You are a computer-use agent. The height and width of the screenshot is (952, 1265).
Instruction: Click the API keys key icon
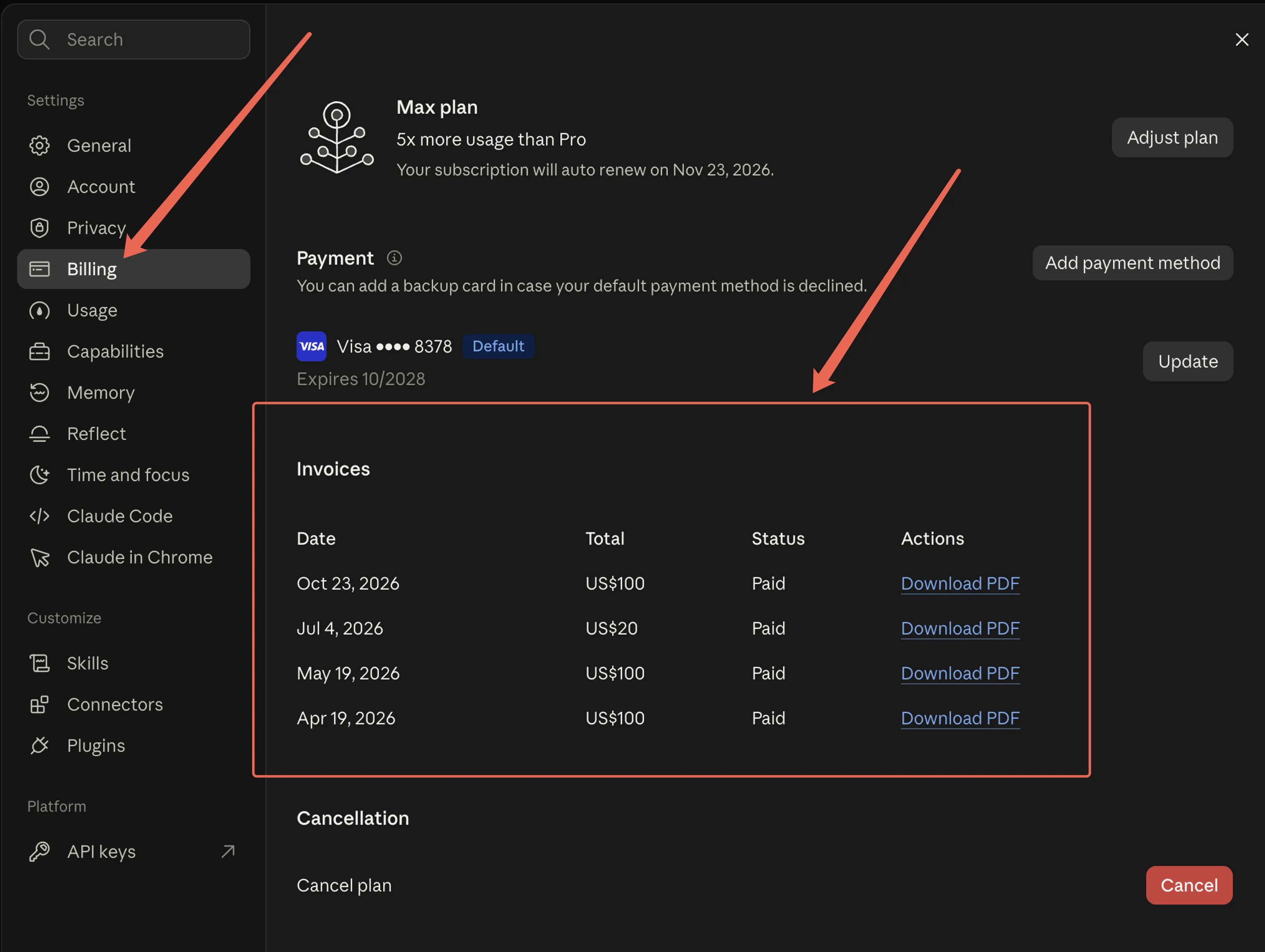pos(40,852)
